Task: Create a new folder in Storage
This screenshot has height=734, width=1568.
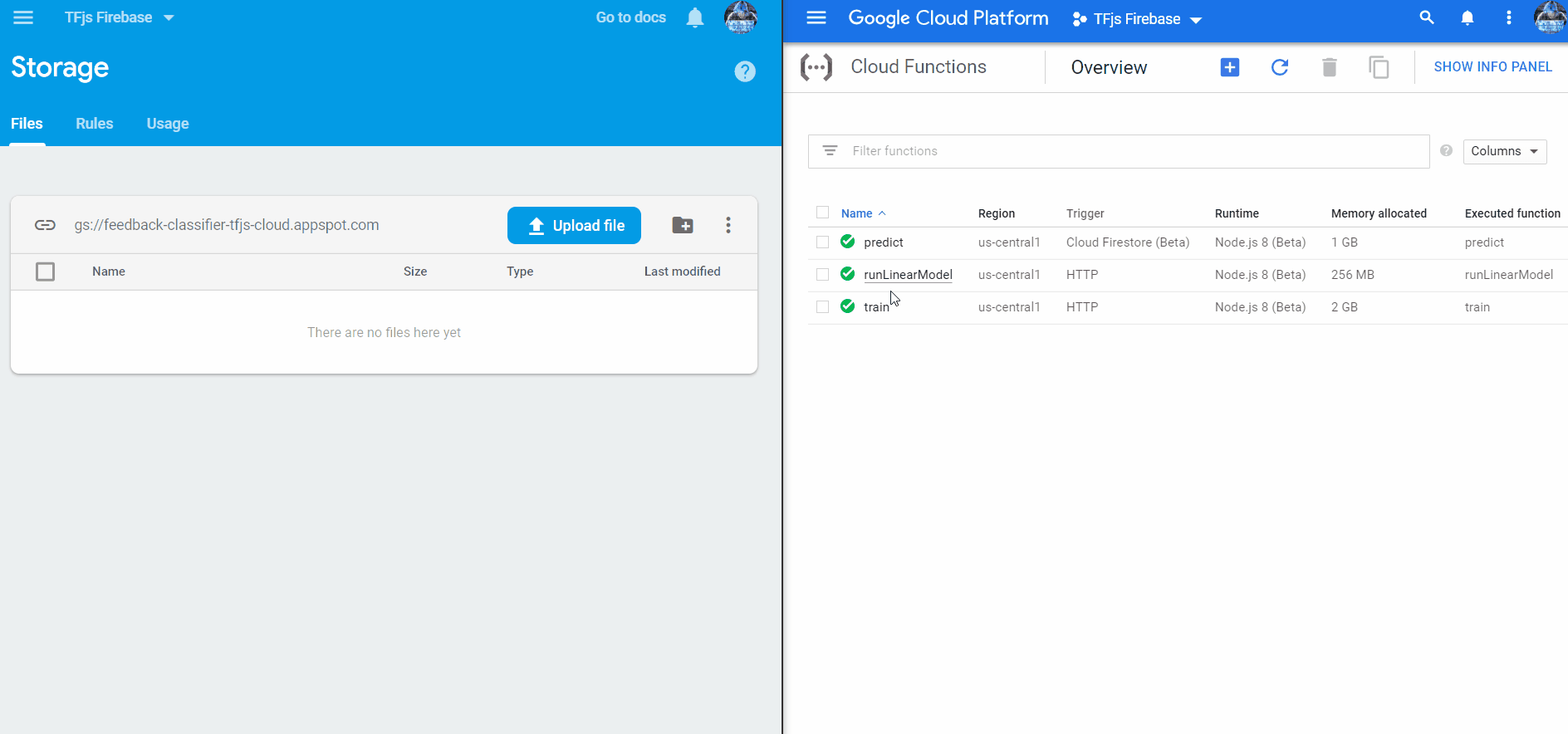Action: point(683,225)
